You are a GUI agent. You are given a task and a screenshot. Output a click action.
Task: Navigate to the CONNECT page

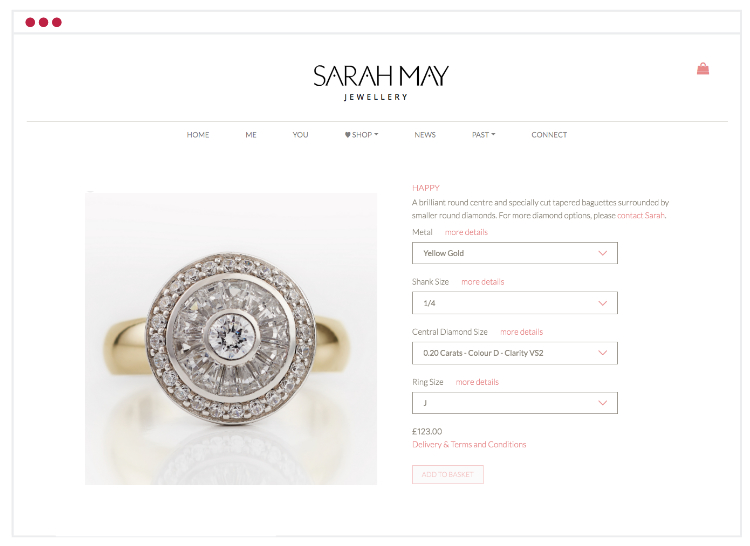549,135
